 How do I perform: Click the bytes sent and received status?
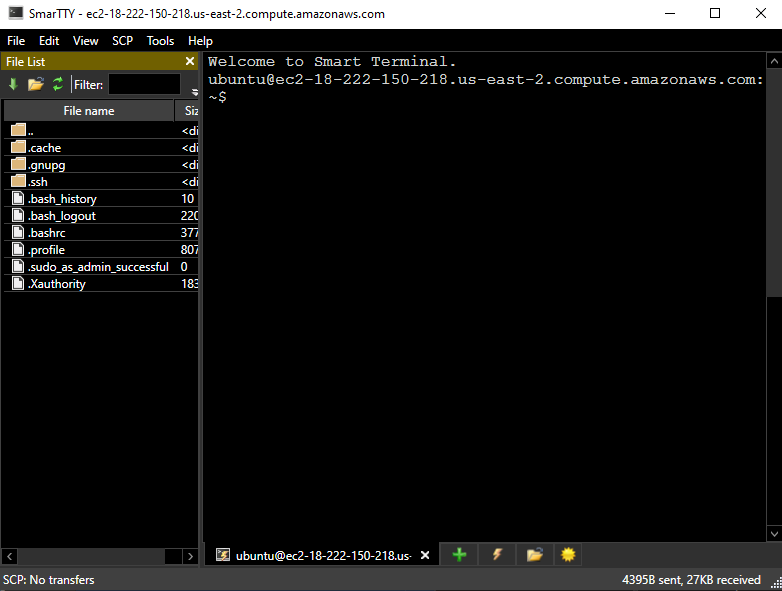[691, 580]
